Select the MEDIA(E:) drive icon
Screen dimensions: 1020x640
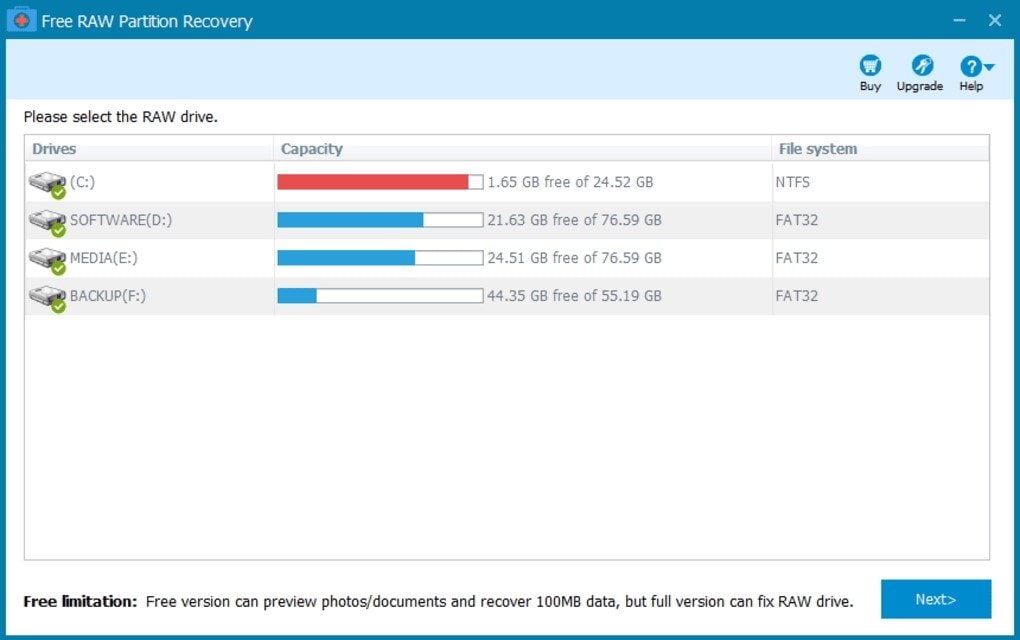[47, 260]
